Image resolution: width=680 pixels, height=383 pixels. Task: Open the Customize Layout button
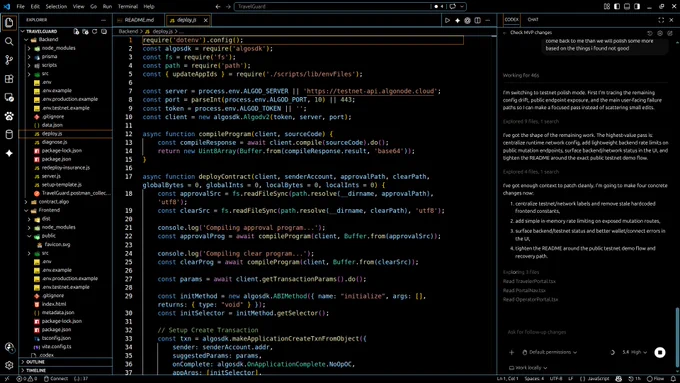(607, 7)
